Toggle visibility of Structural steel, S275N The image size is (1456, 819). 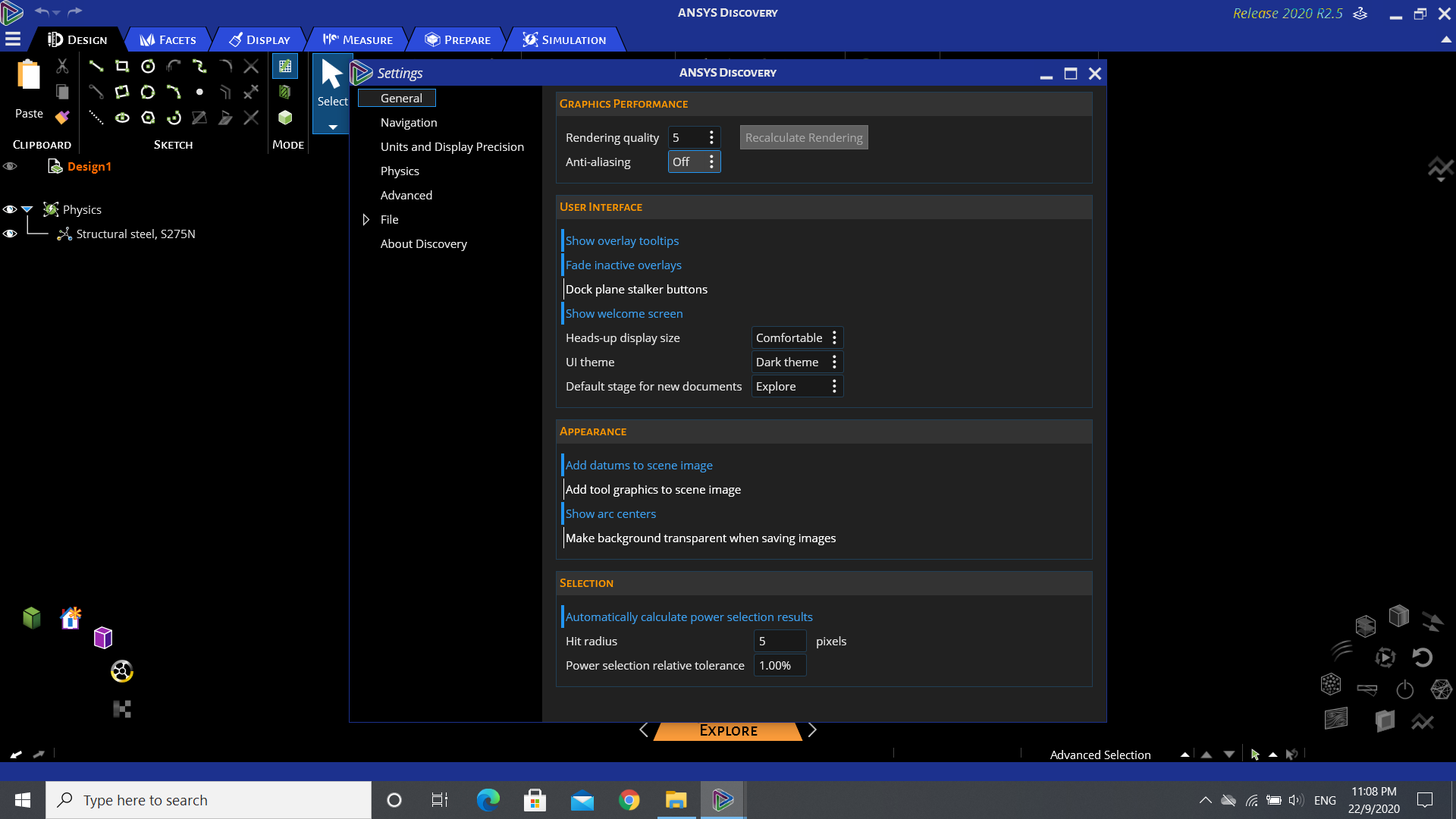pyautogui.click(x=10, y=234)
